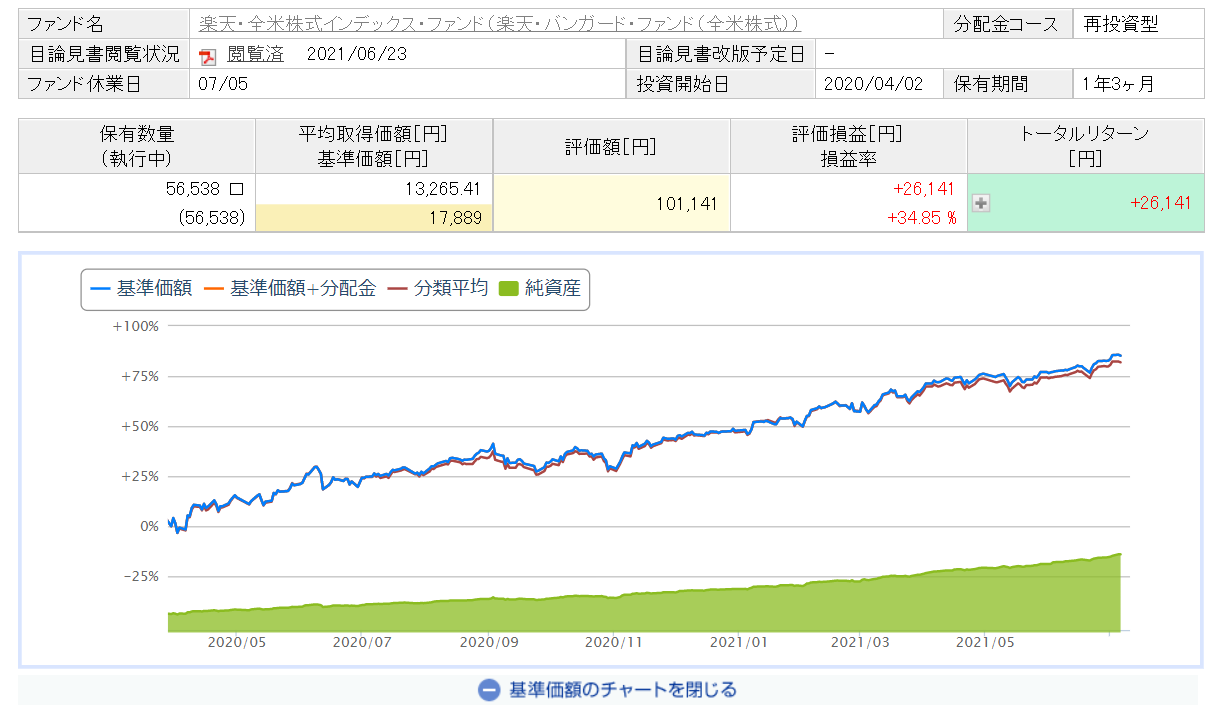Click the +100% chart axis label

coord(136,326)
